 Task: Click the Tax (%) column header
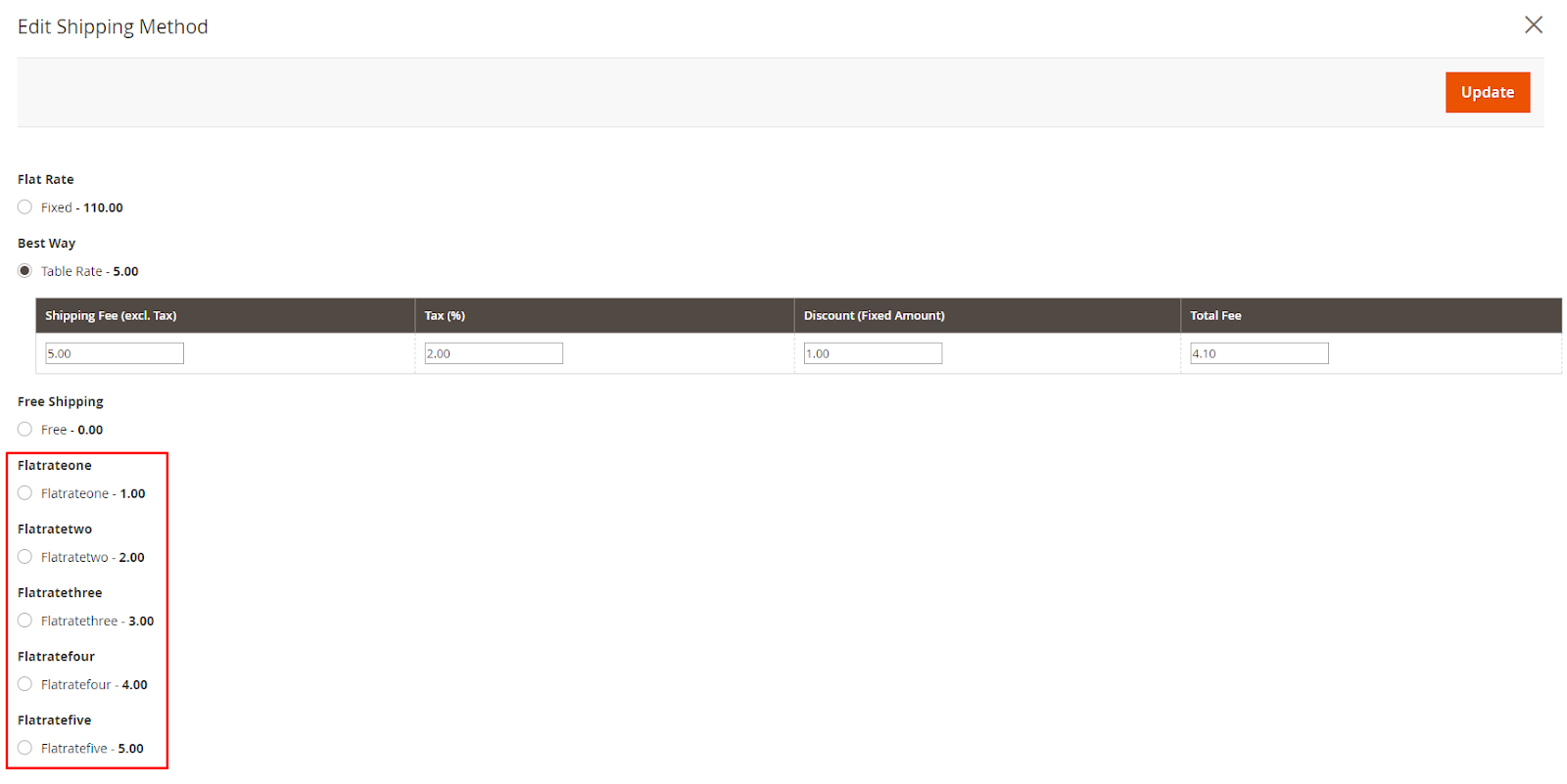(x=445, y=315)
